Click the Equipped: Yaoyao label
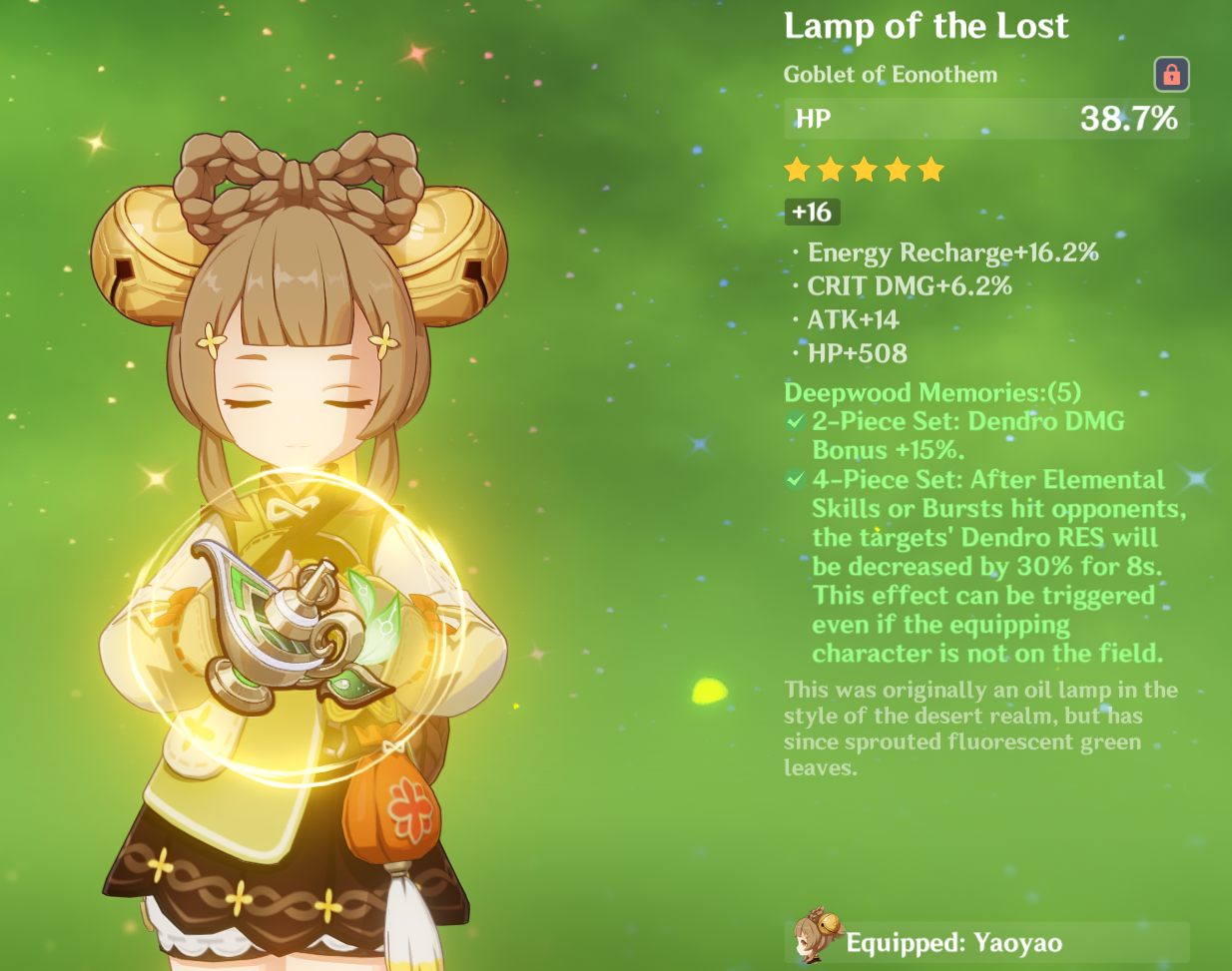 click(953, 943)
